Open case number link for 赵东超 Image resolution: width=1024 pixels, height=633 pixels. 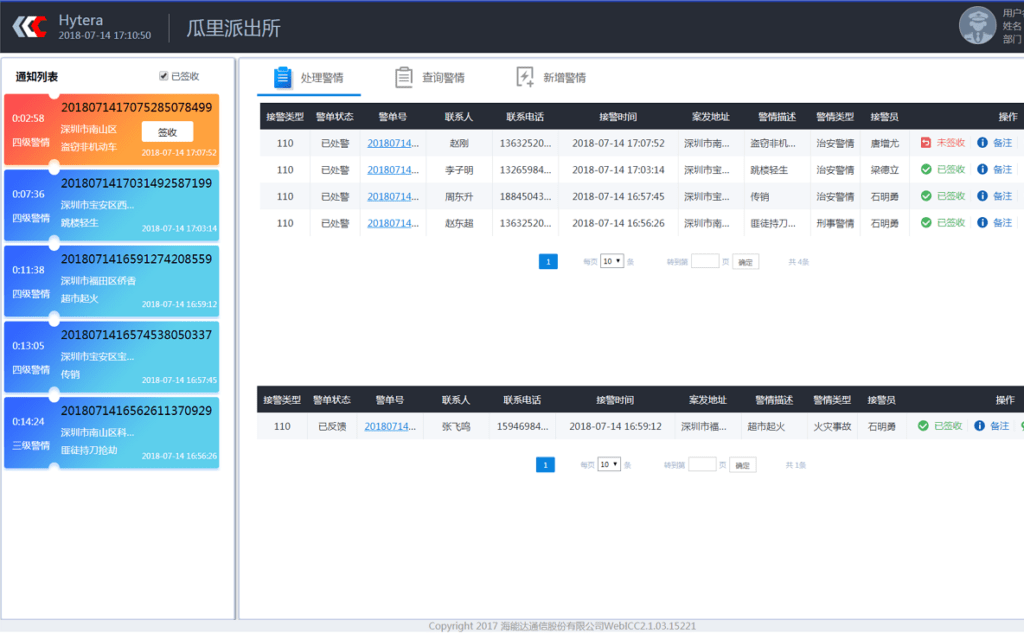(x=392, y=223)
